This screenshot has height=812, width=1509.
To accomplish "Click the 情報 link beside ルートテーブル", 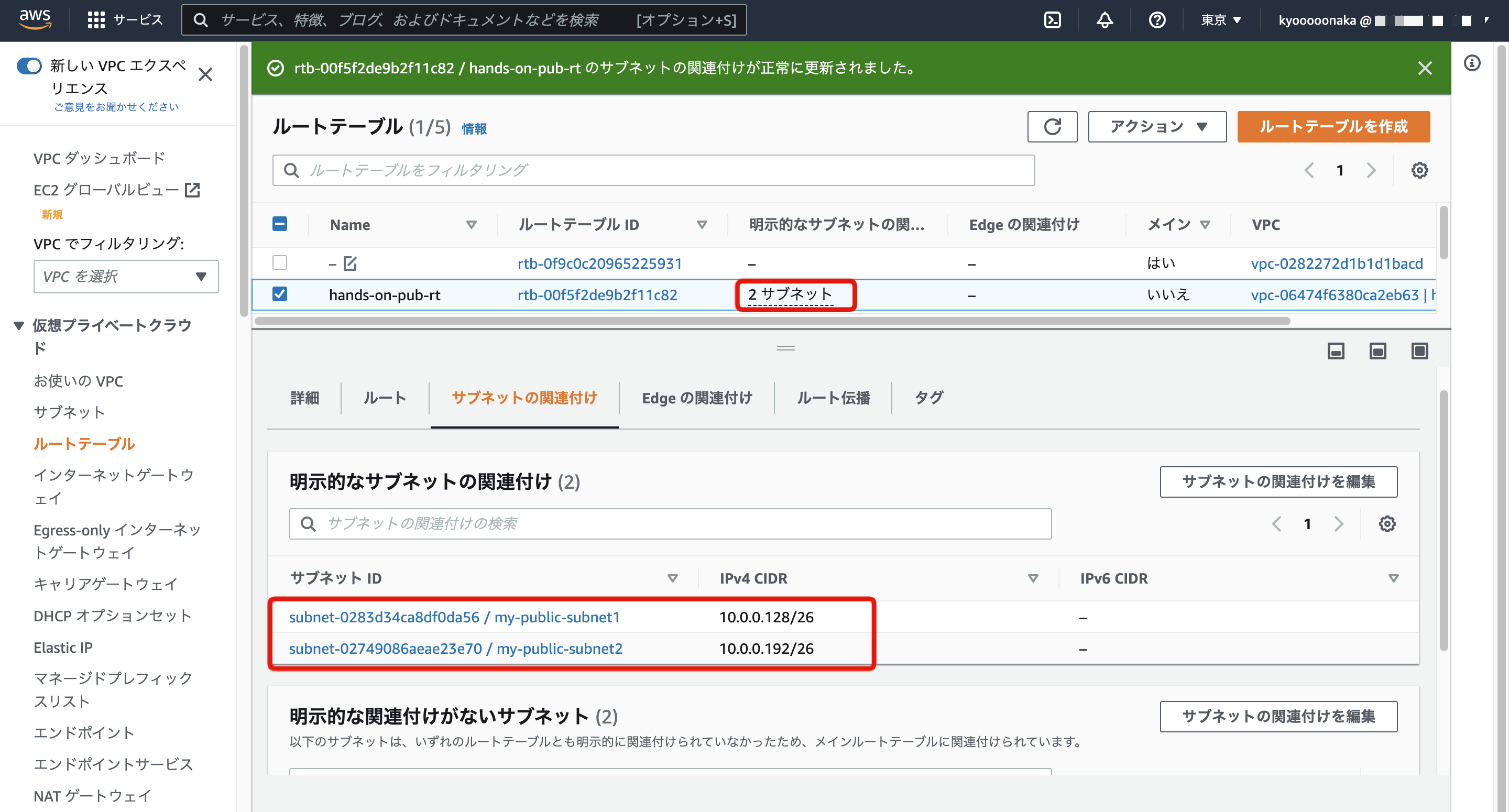I will [474, 128].
